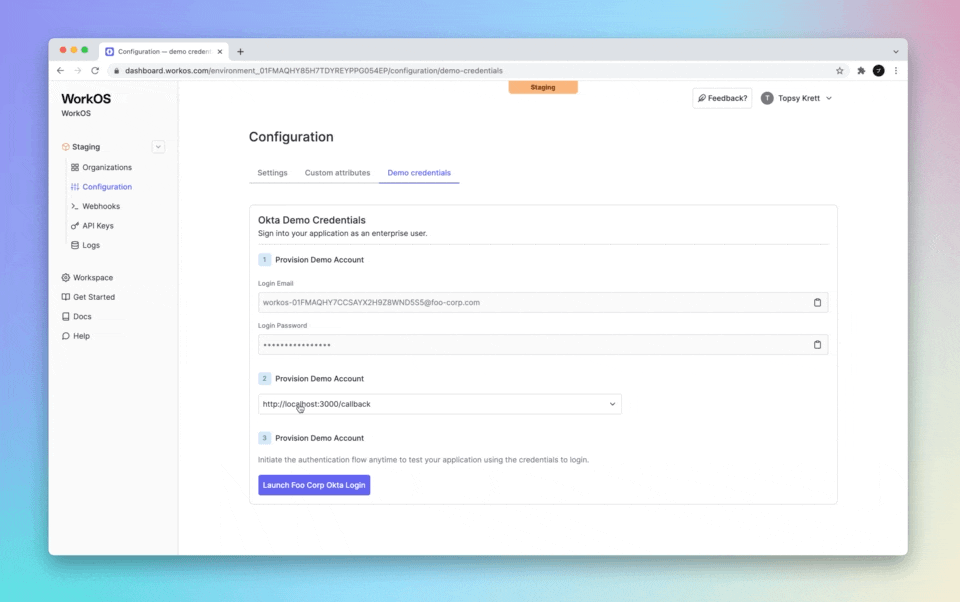960x602 pixels.
Task: Click the padlock site info icon
Action: (x=116, y=70)
